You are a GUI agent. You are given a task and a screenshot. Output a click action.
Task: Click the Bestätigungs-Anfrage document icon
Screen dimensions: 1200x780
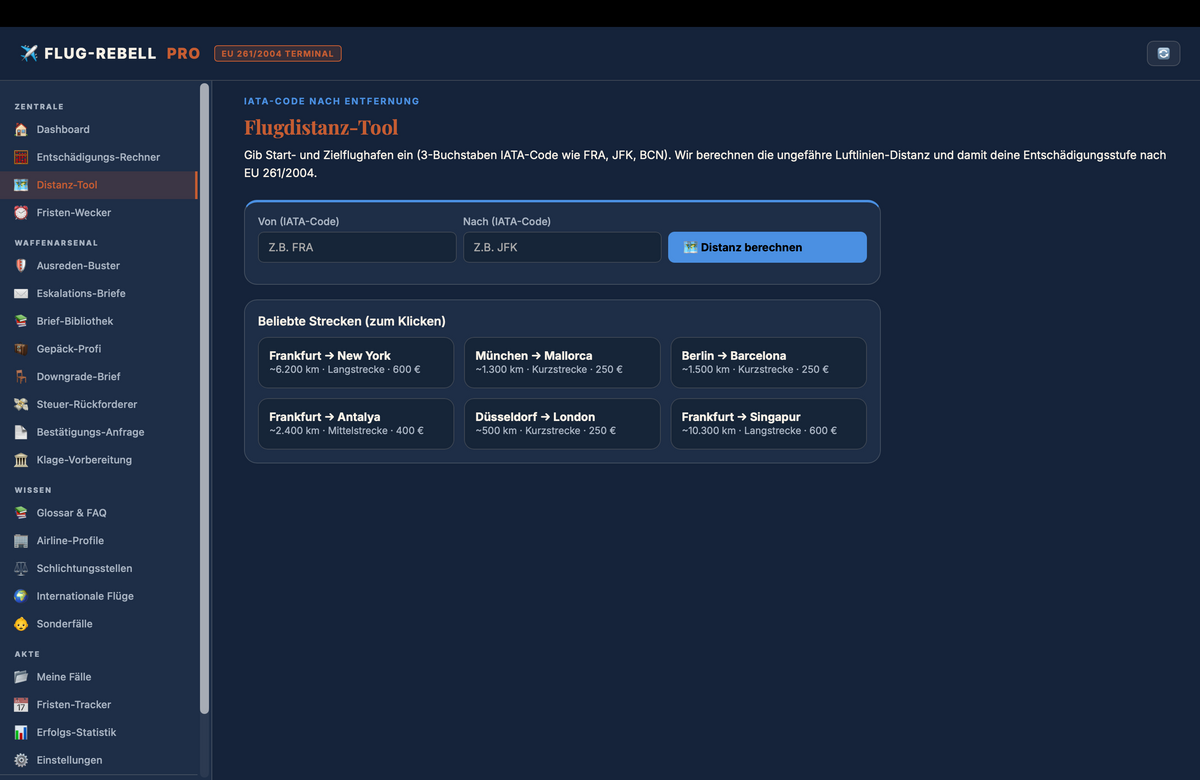pos(21,432)
